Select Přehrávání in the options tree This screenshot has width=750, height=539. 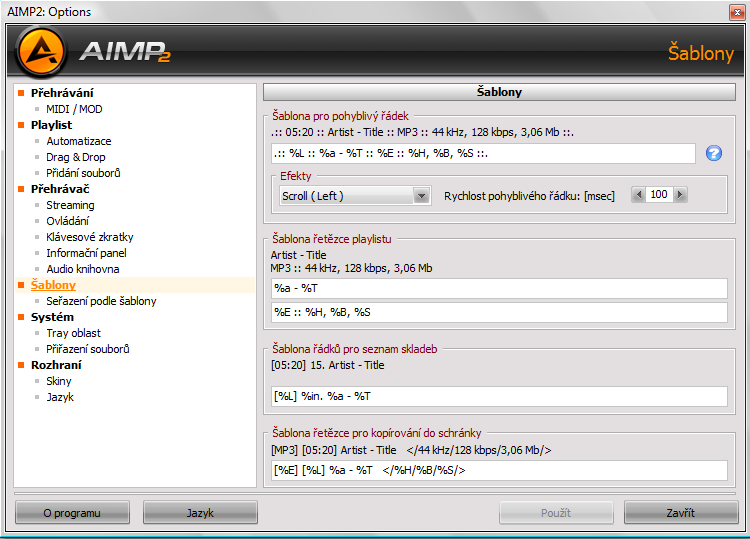tap(62, 93)
